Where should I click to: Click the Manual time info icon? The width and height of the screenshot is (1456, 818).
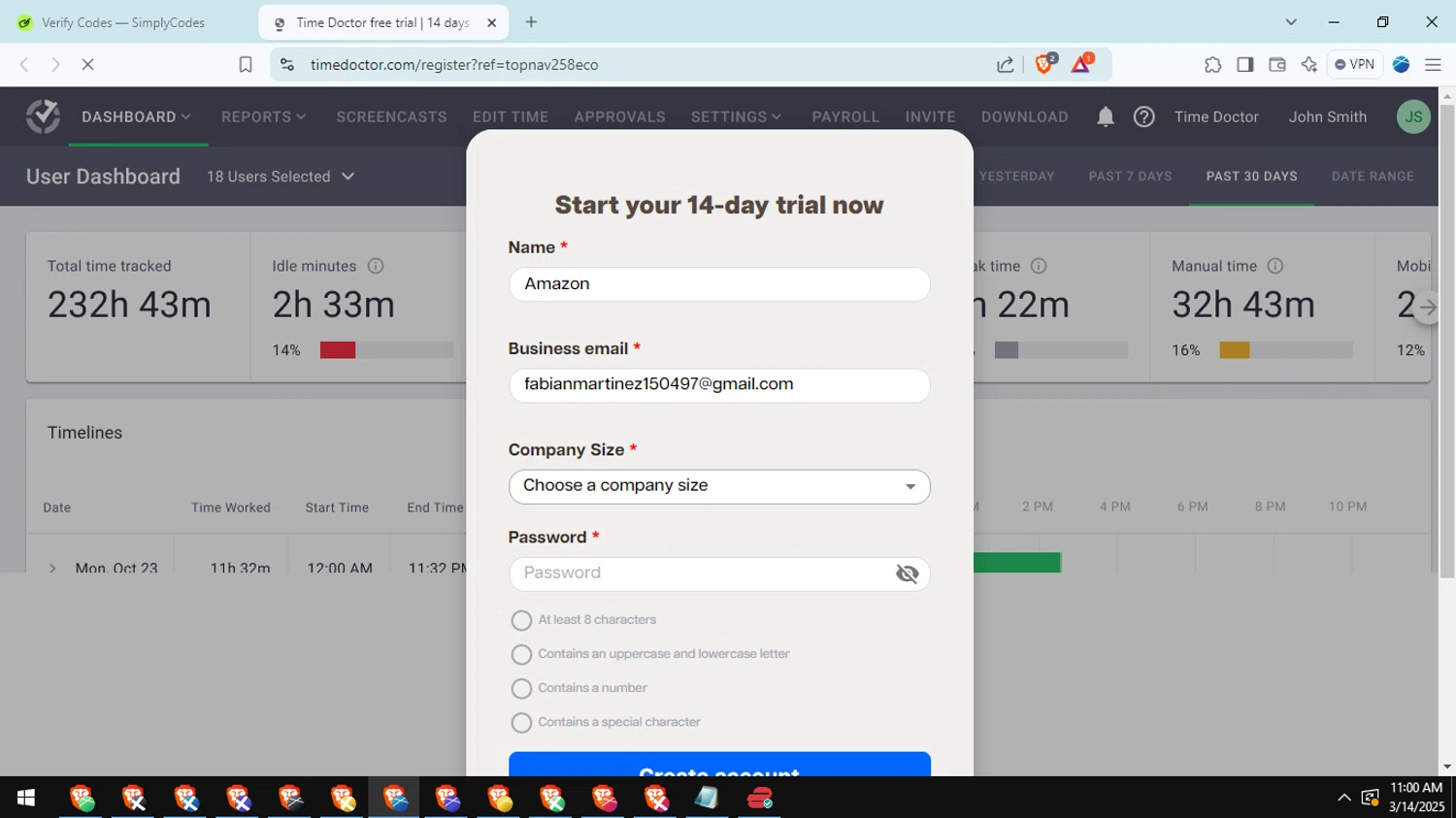(1275, 266)
